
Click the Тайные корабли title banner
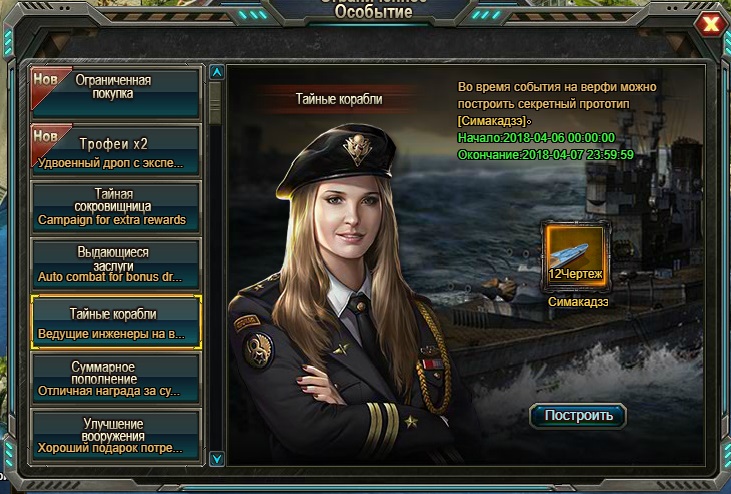(x=339, y=99)
